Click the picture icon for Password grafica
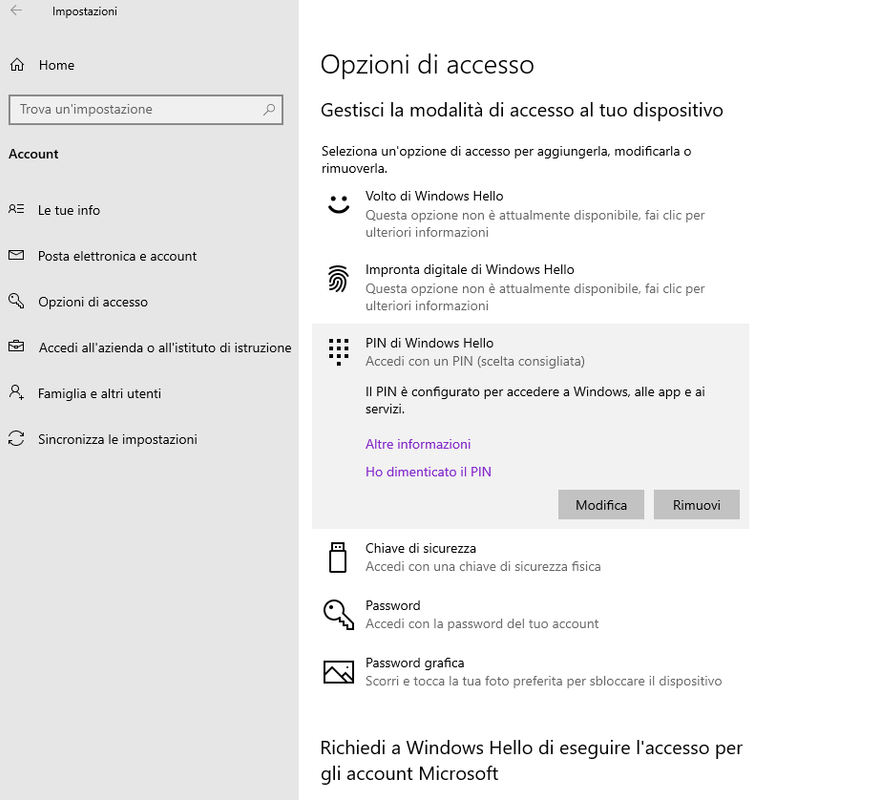 (x=338, y=672)
